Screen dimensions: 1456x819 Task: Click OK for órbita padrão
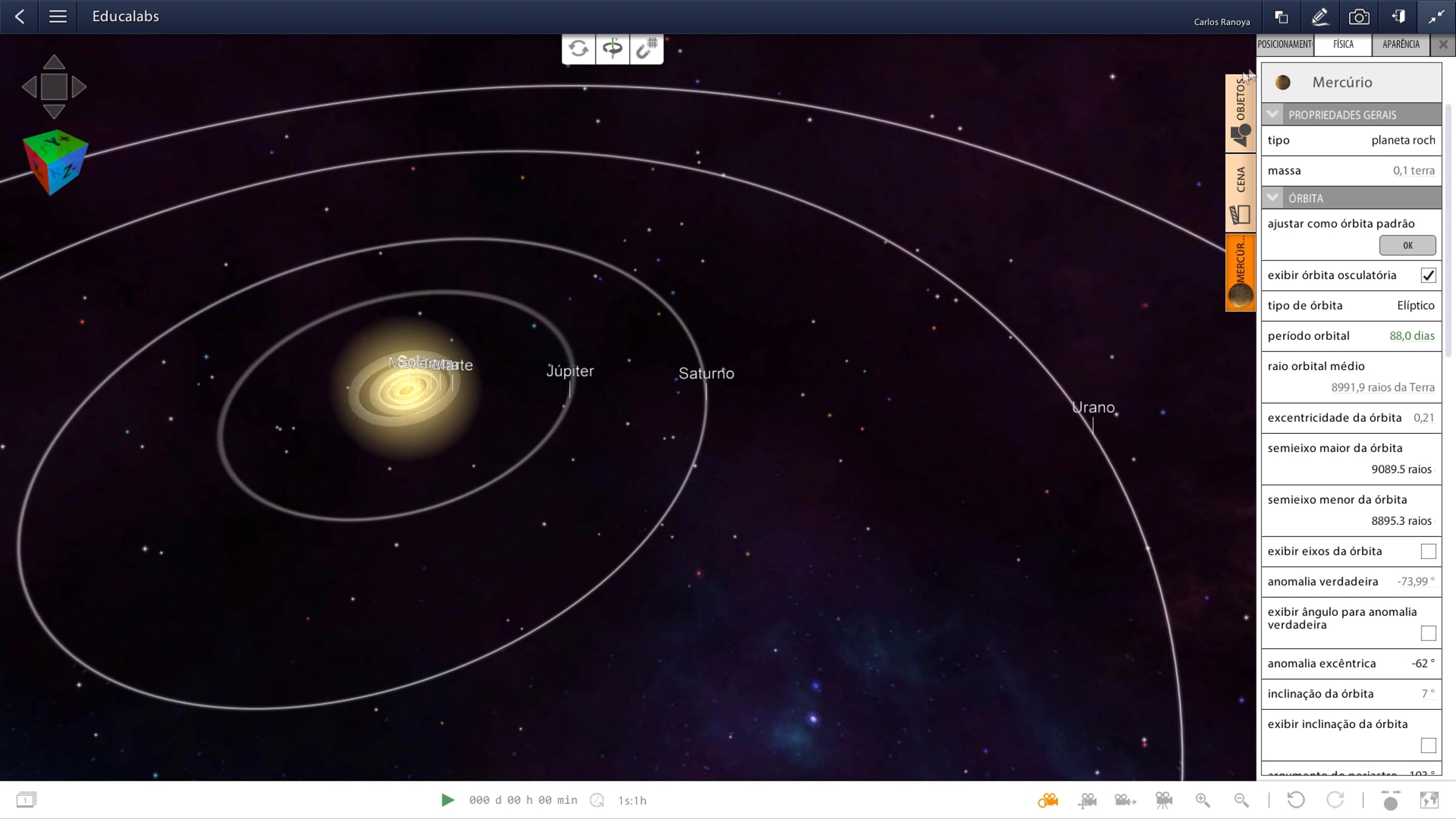(1407, 245)
